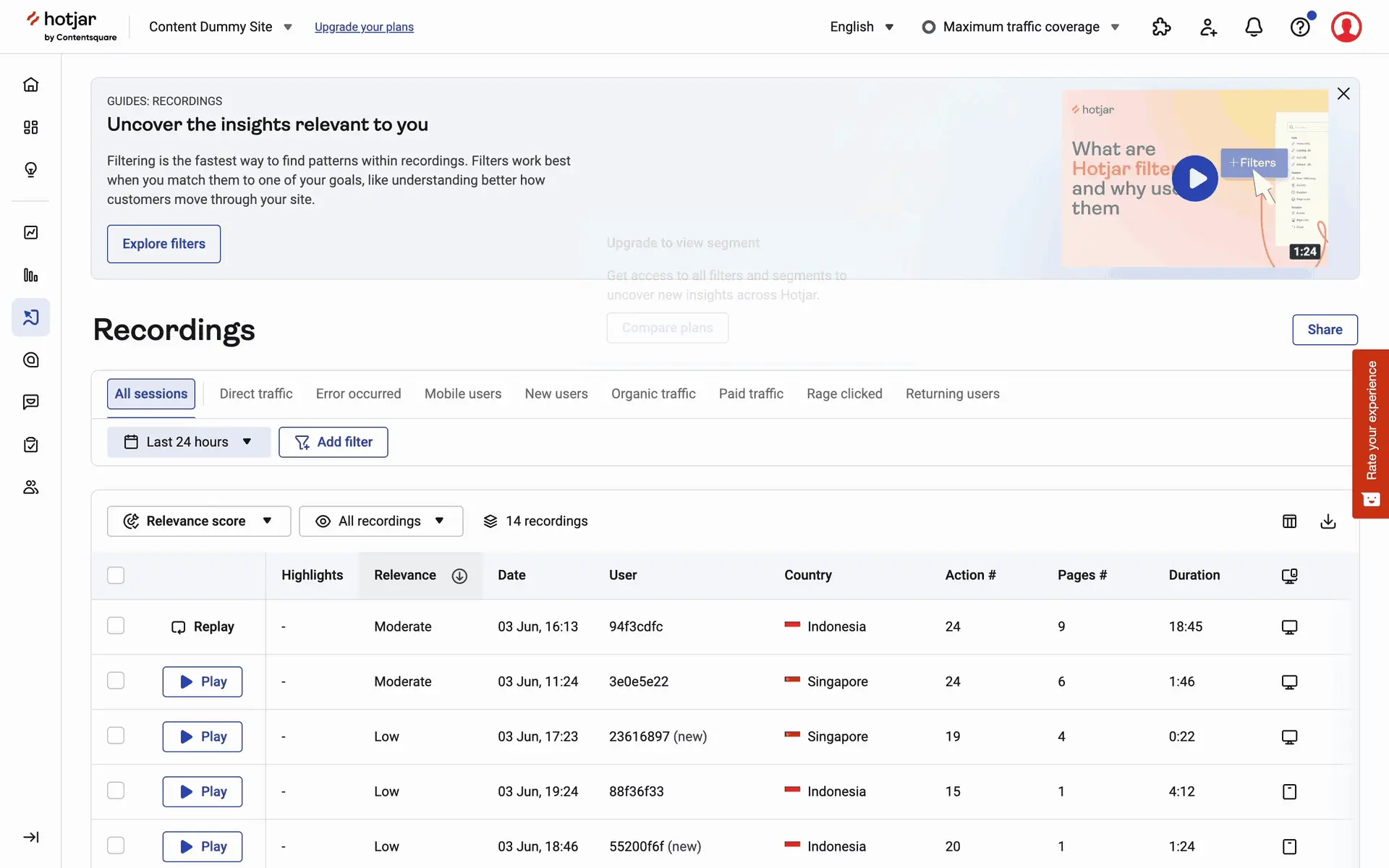Expand the Last 24 hours date dropdown

coord(188,442)
